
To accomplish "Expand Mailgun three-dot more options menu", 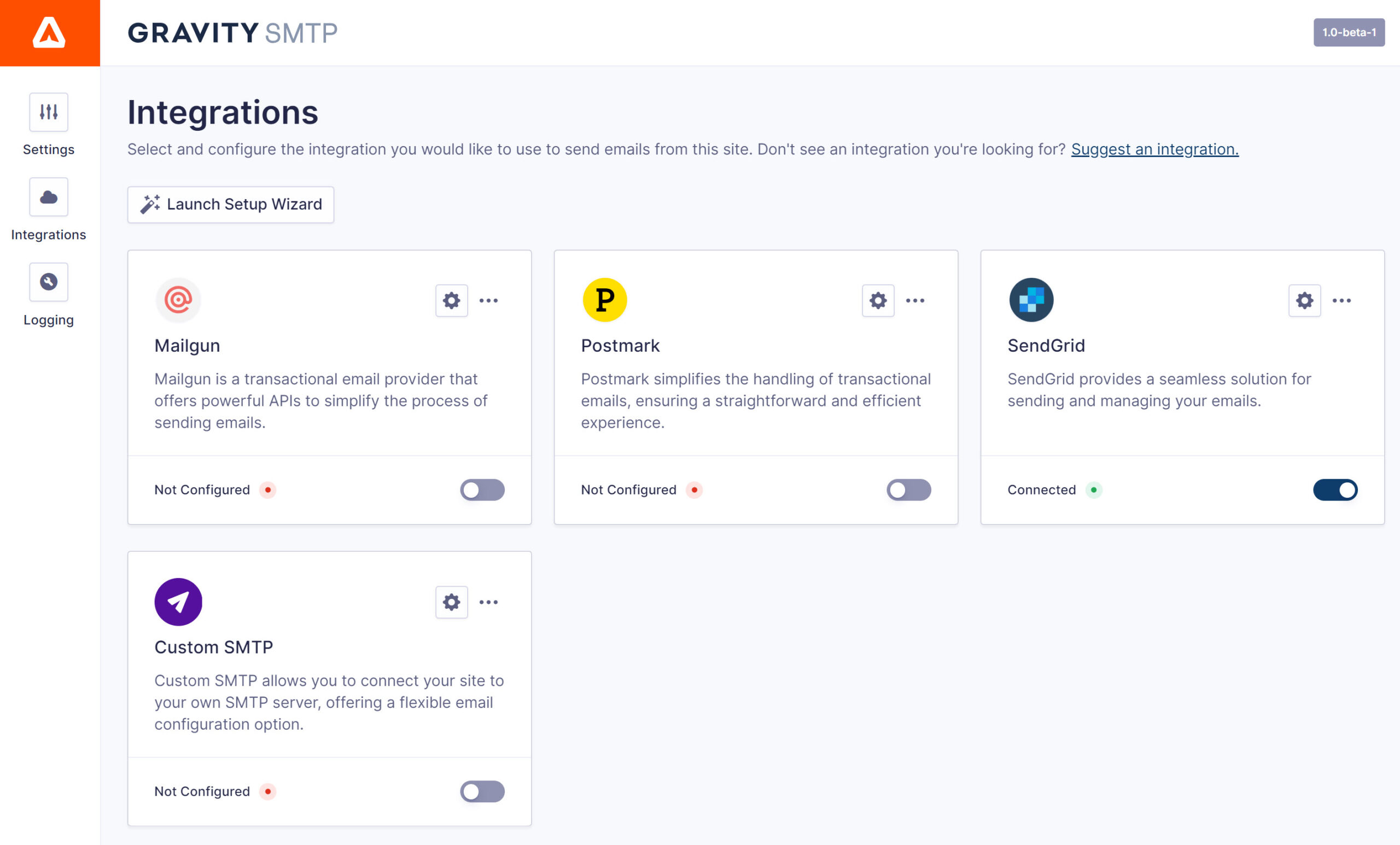I will (489, 301).
